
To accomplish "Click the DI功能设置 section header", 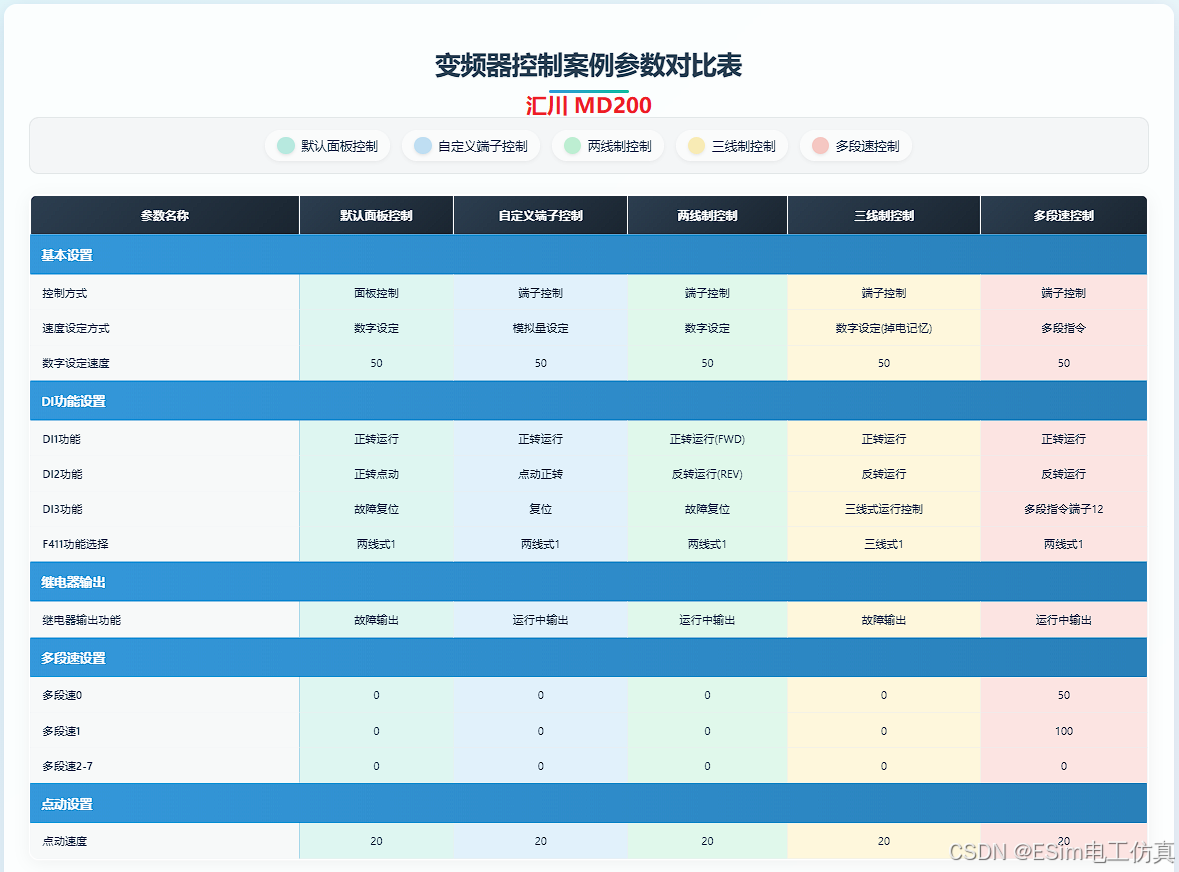I will (589, 401).
